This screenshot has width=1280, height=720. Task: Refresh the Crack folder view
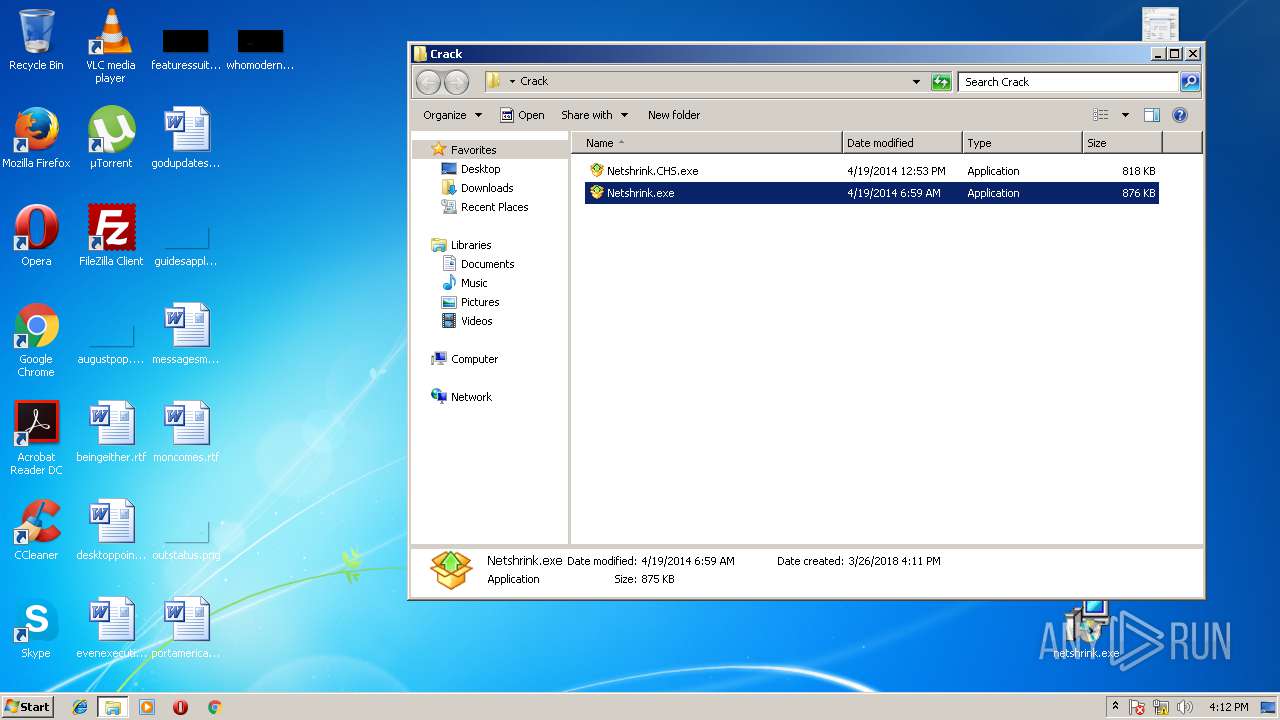click(941, 82)
